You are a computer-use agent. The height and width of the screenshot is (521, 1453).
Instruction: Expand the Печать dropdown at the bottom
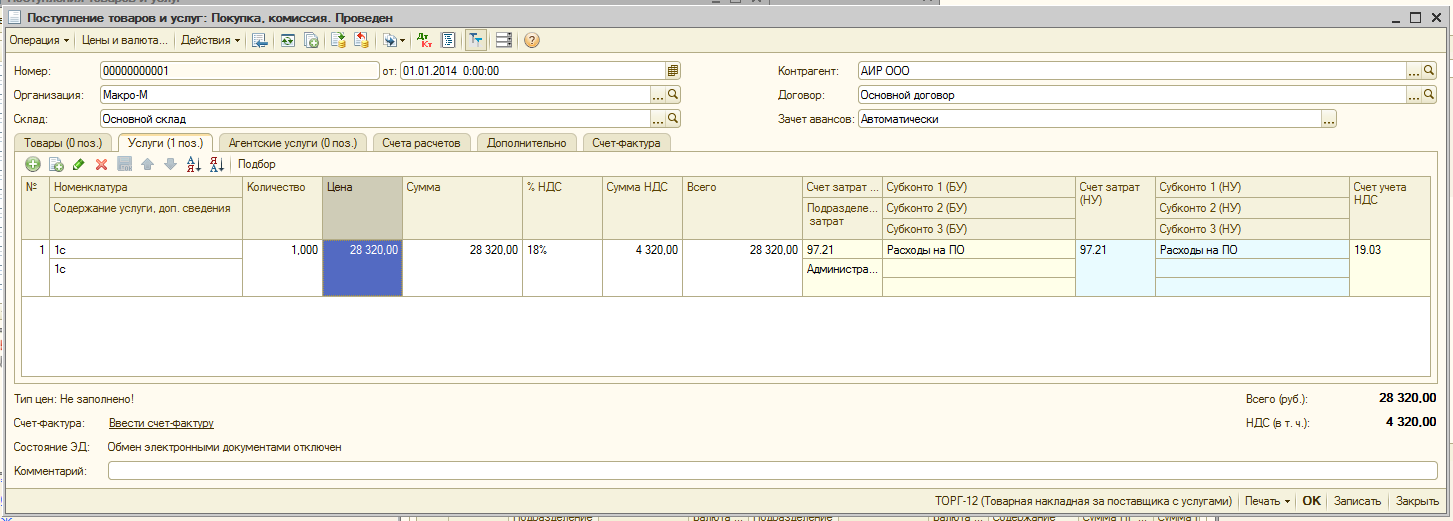(x=1266, y=501)
